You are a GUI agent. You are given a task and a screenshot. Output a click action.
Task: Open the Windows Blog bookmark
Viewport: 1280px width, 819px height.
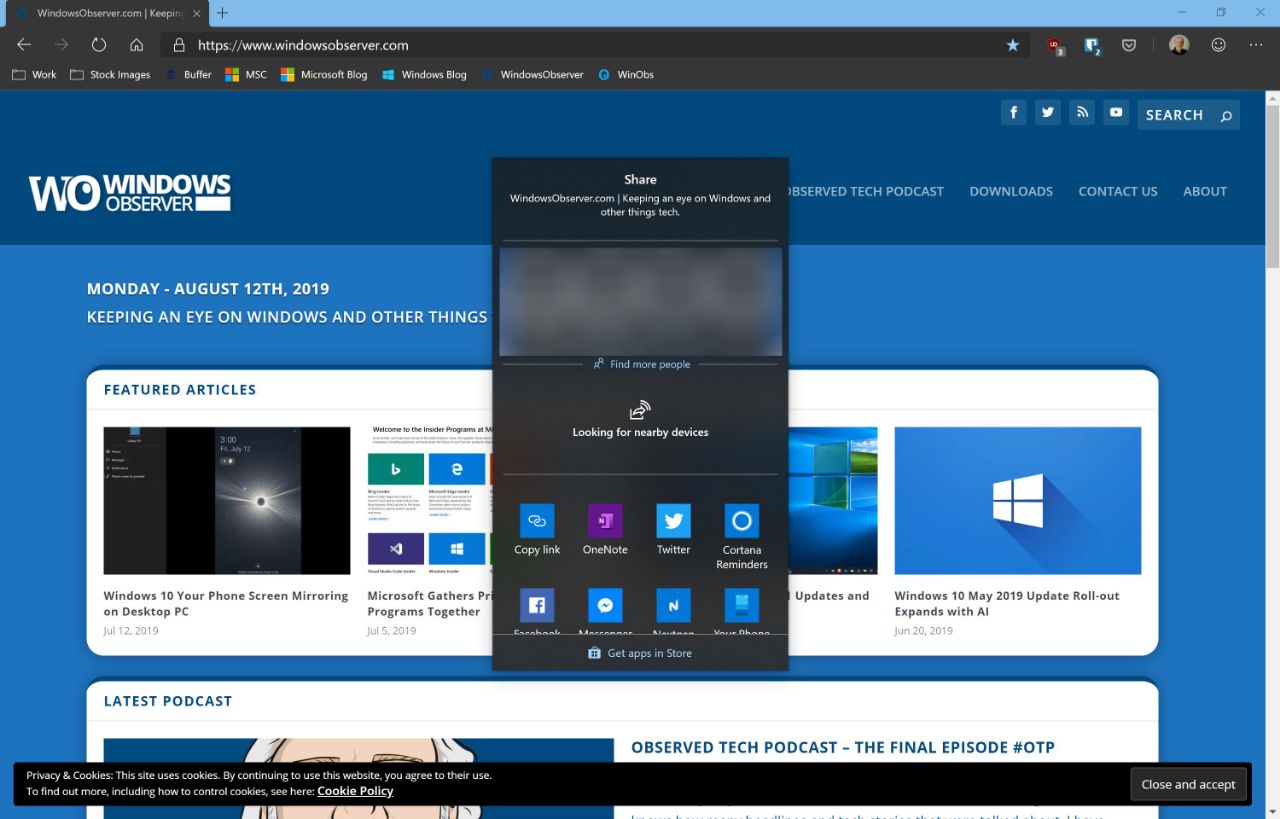click(424, 74)
